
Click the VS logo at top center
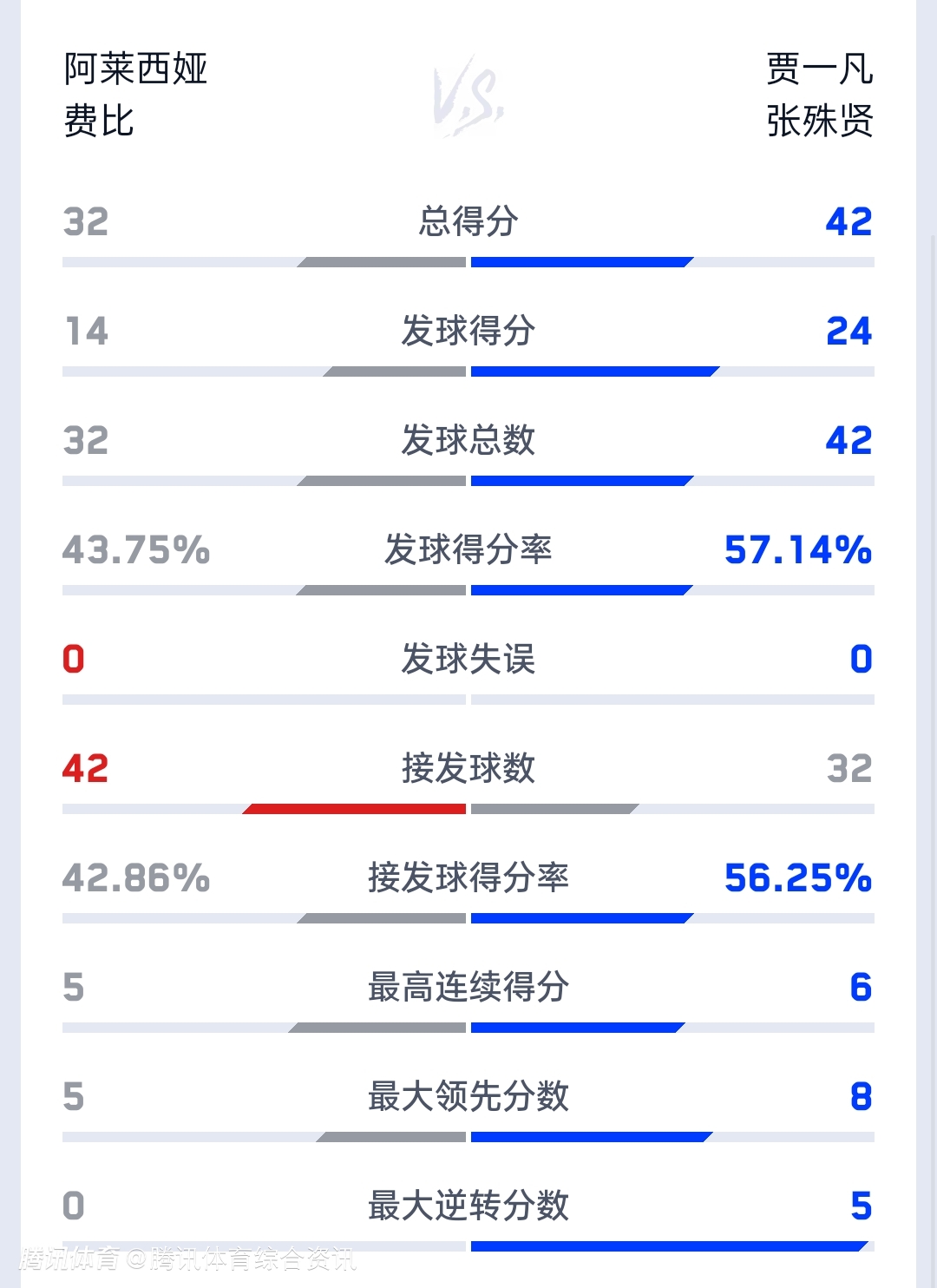coord(468,95)
